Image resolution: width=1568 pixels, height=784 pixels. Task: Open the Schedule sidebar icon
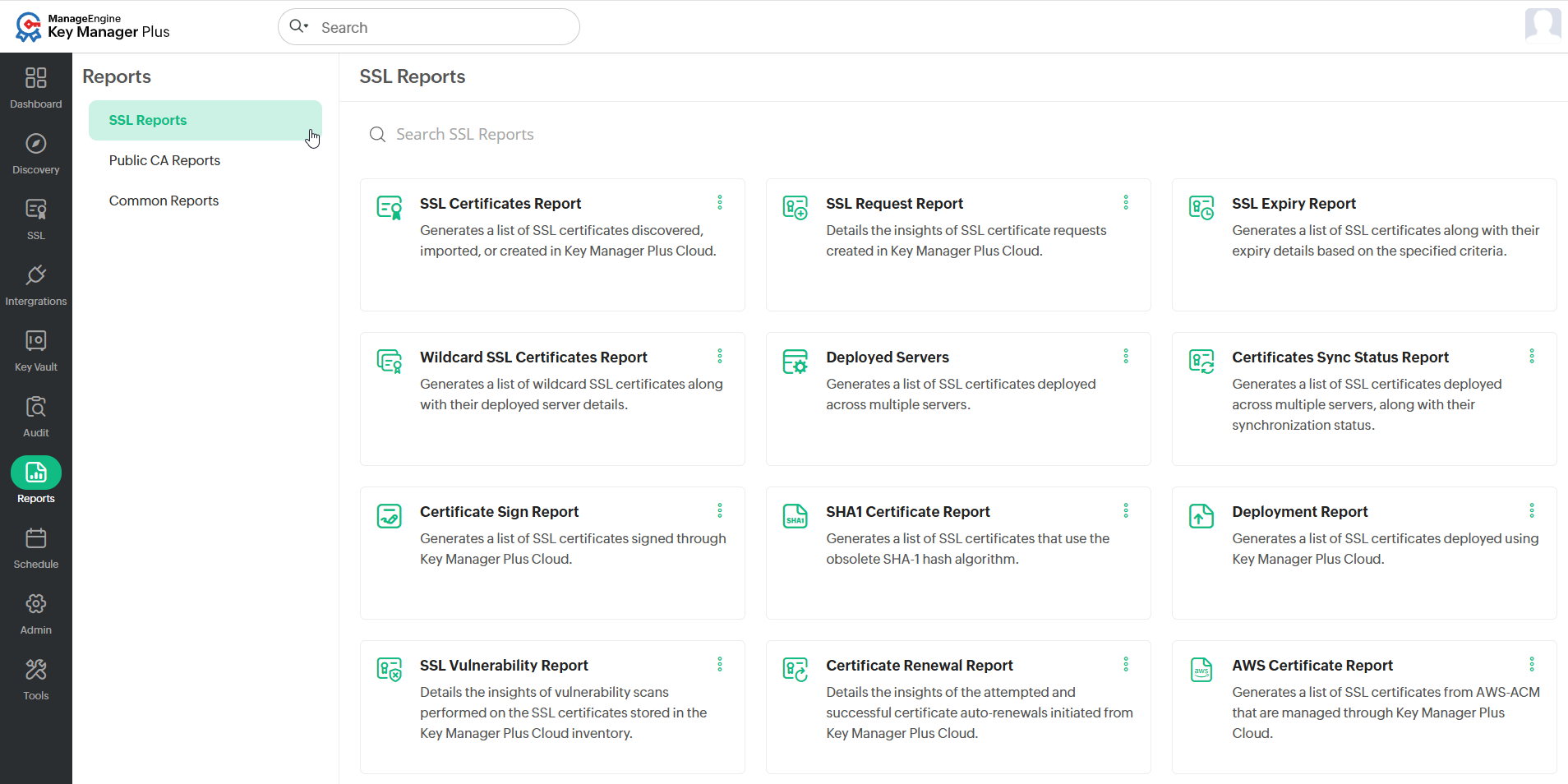point(36,538)
